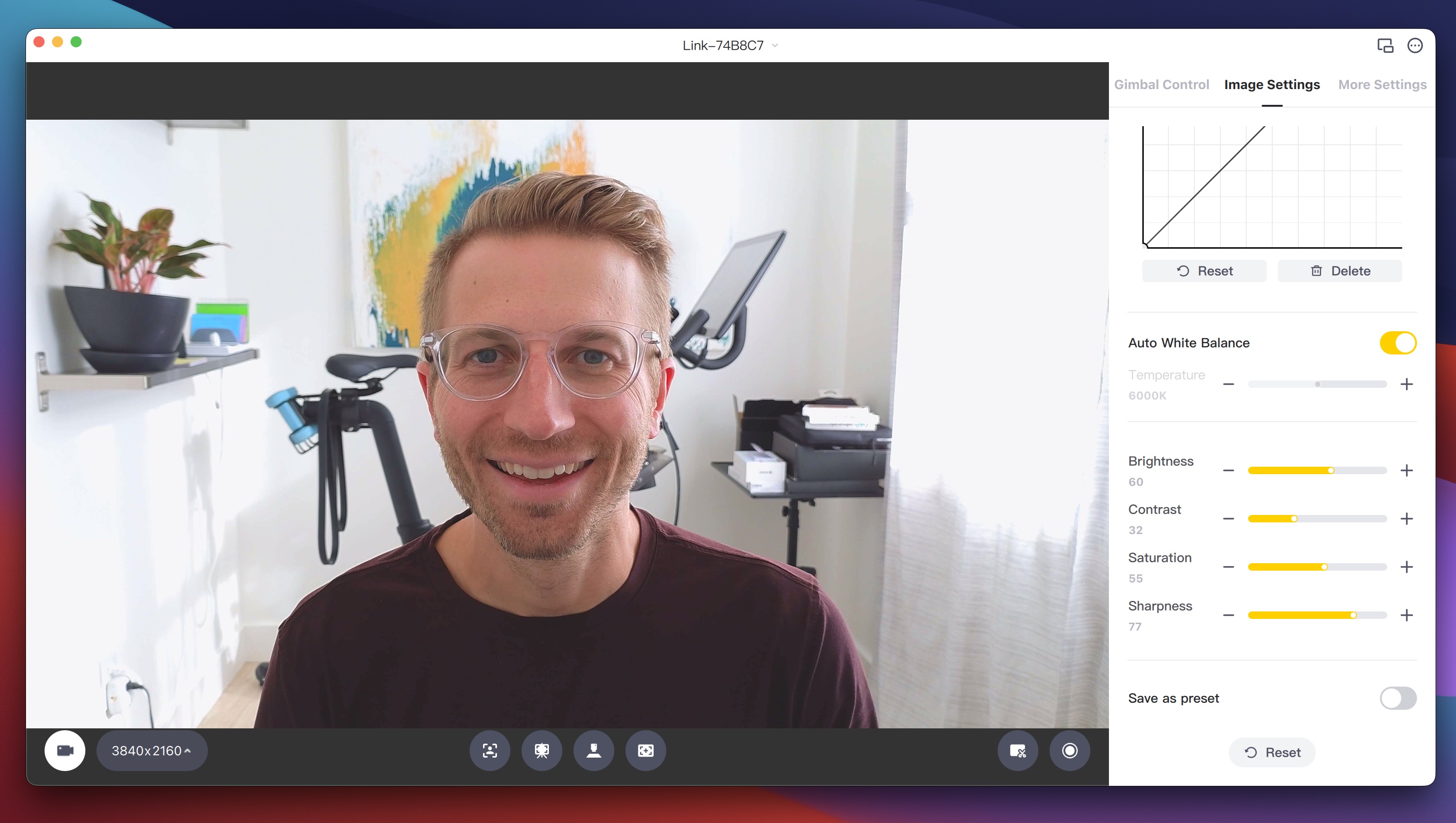Open the More Settings tab
The height and width of the screenshot is (823, 1456).
click(1383, 84)
